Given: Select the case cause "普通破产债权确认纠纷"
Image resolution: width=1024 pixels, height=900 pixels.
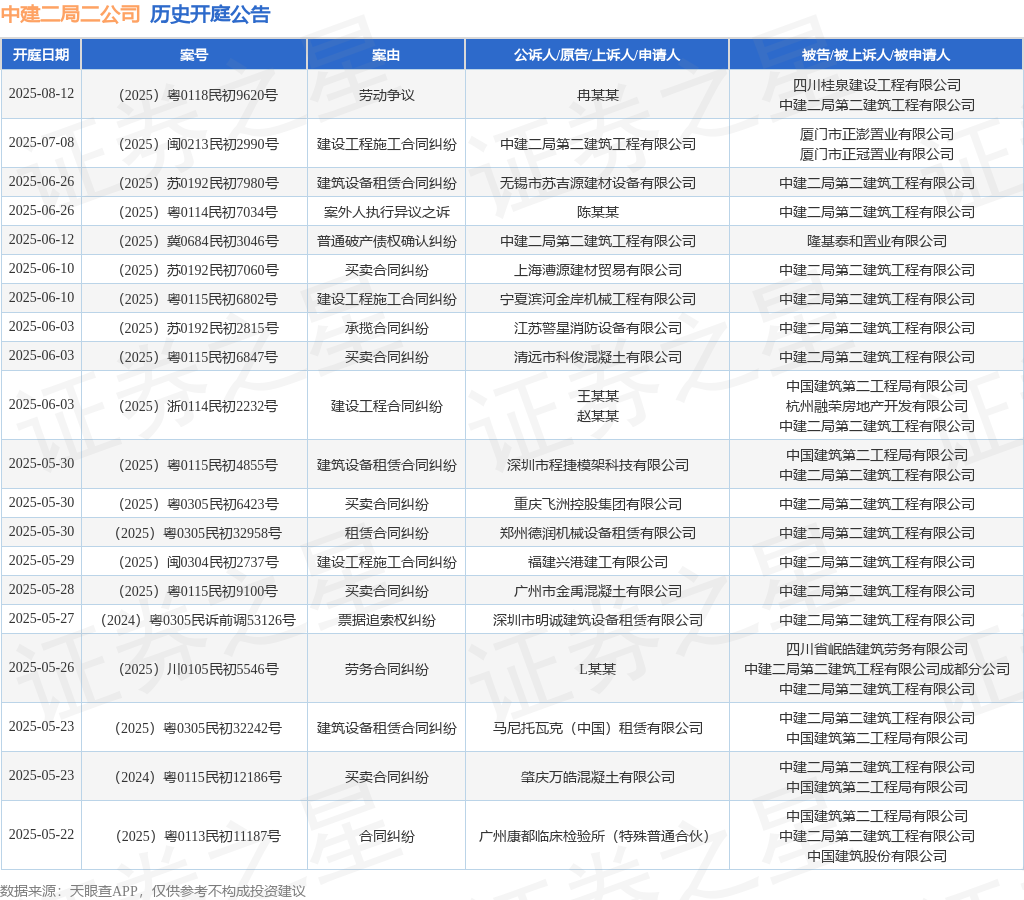Looking at the screenshot, I should (x=387, y=242).
